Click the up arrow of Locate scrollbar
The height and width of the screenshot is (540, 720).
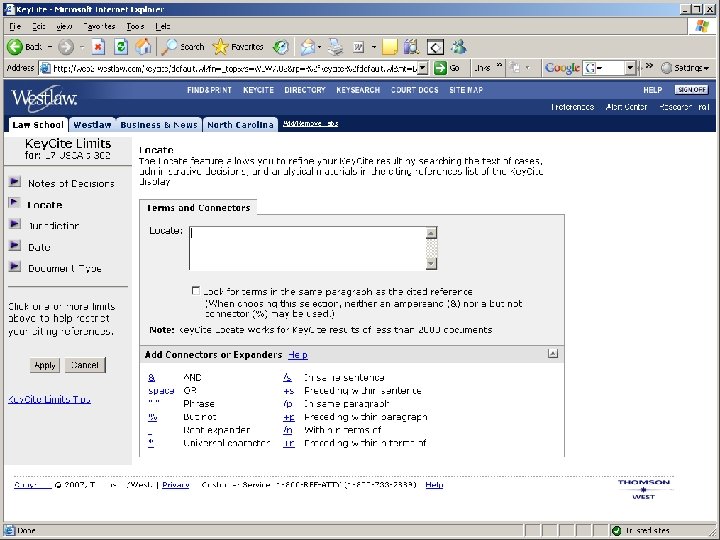pyautogui.click(x=431, y=233)
